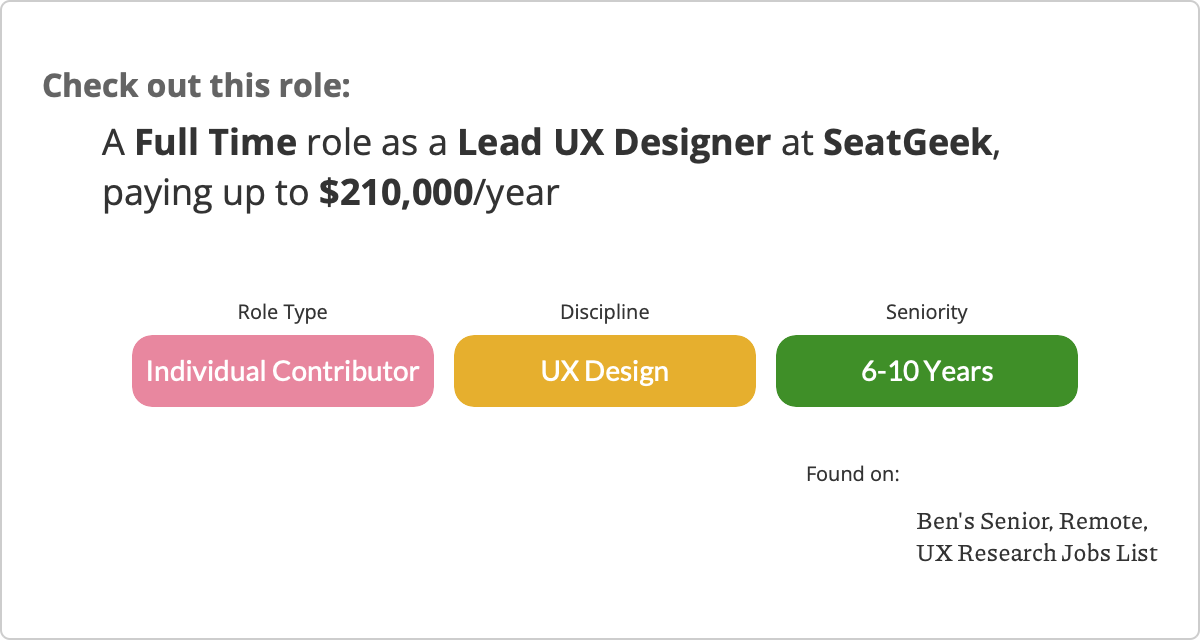Click the Role Type label
This screenshot has height=640, width=1200.
(x=282, y=312)
